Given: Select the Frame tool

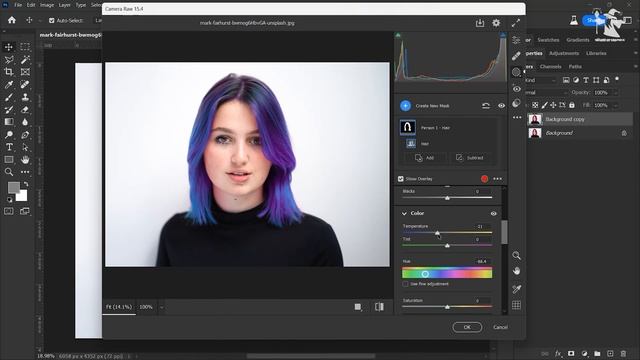Looking at the screenshot, I should point(25,72).
